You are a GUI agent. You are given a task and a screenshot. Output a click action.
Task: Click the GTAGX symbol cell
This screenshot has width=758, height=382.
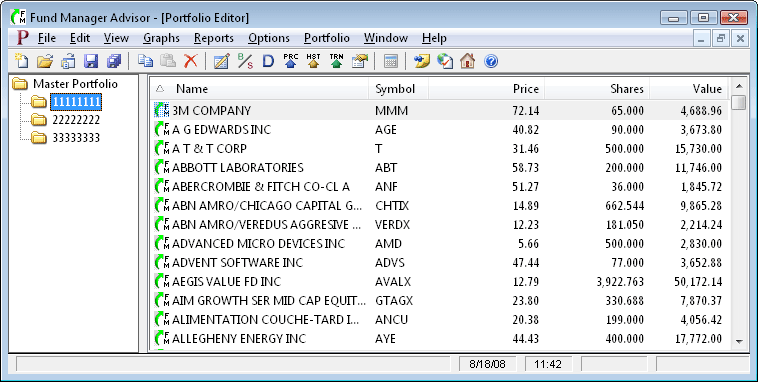(394, 300)
